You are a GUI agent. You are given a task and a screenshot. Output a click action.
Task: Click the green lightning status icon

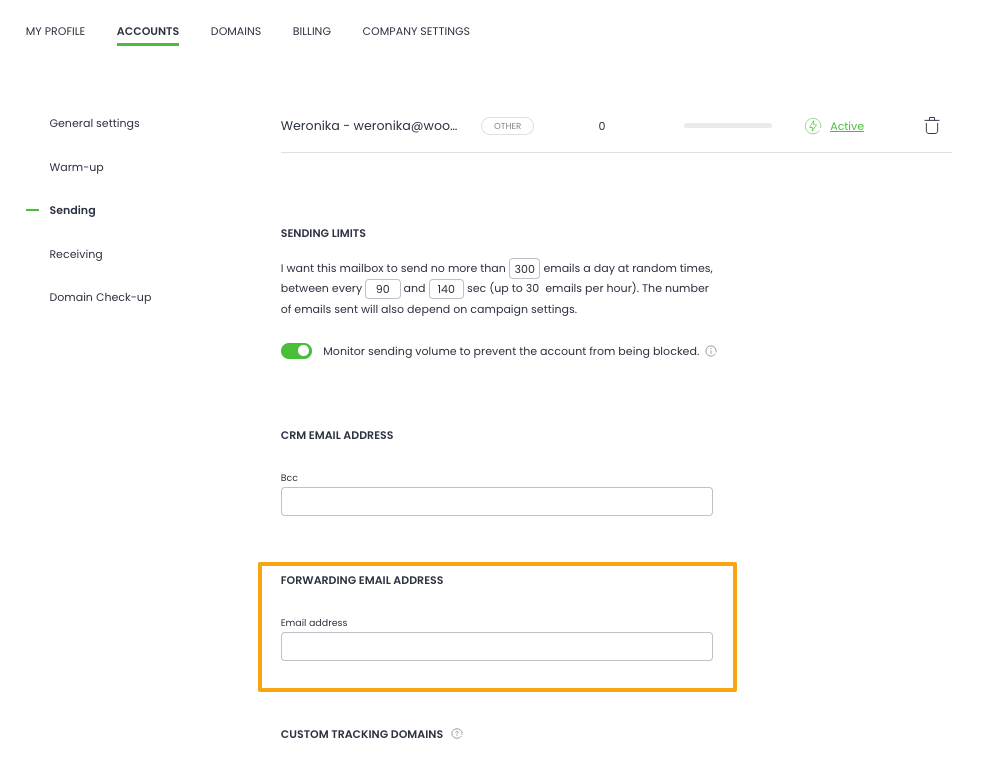pos(813,126)
